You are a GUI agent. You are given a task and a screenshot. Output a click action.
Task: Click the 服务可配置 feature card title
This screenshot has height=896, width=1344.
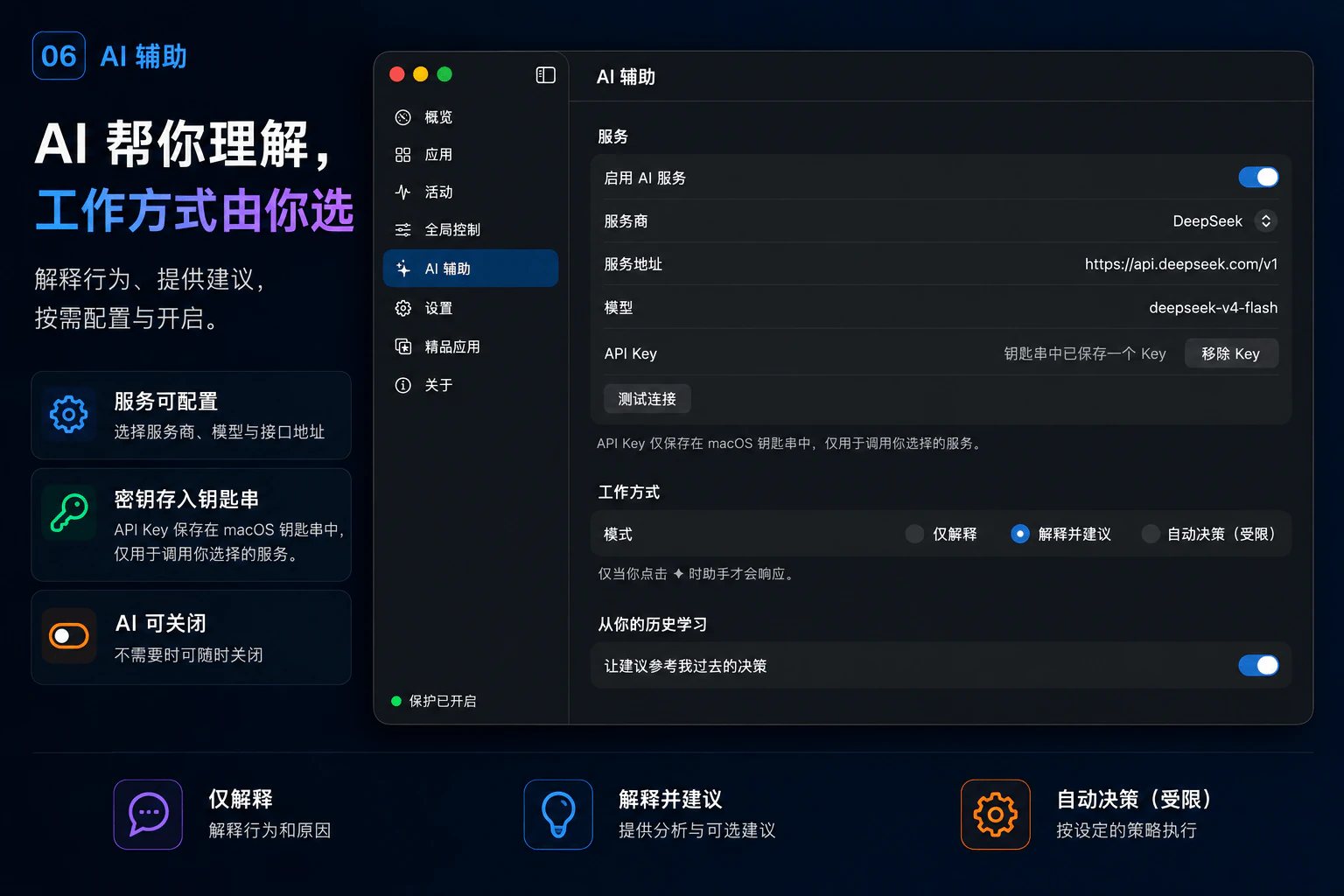pyautogui.click(x=166, y=402)
